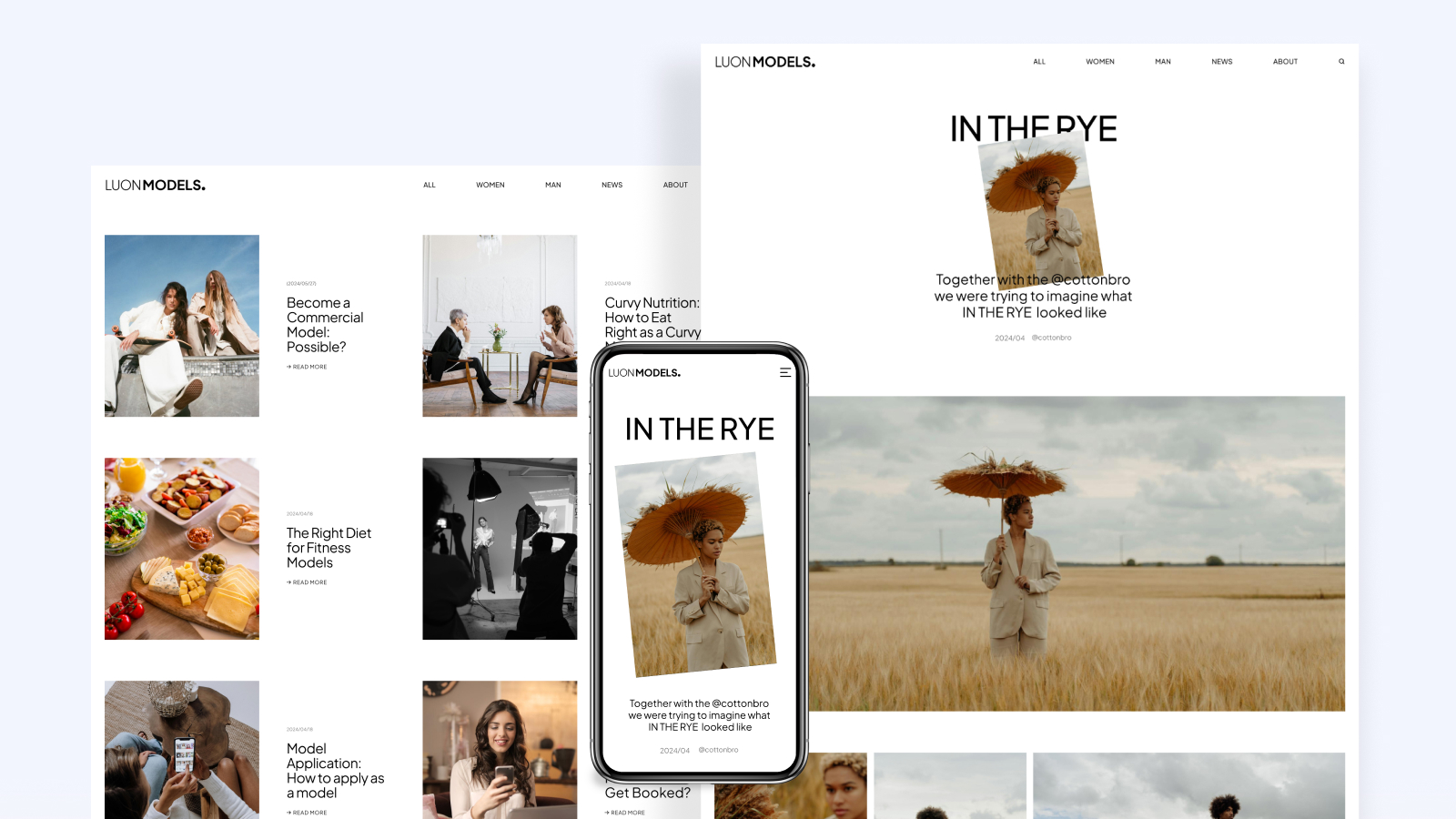This screenshot has width=1456, height=819.
Task: Open the hamburger menu on the phone mockup
Action: pos(785,372)
